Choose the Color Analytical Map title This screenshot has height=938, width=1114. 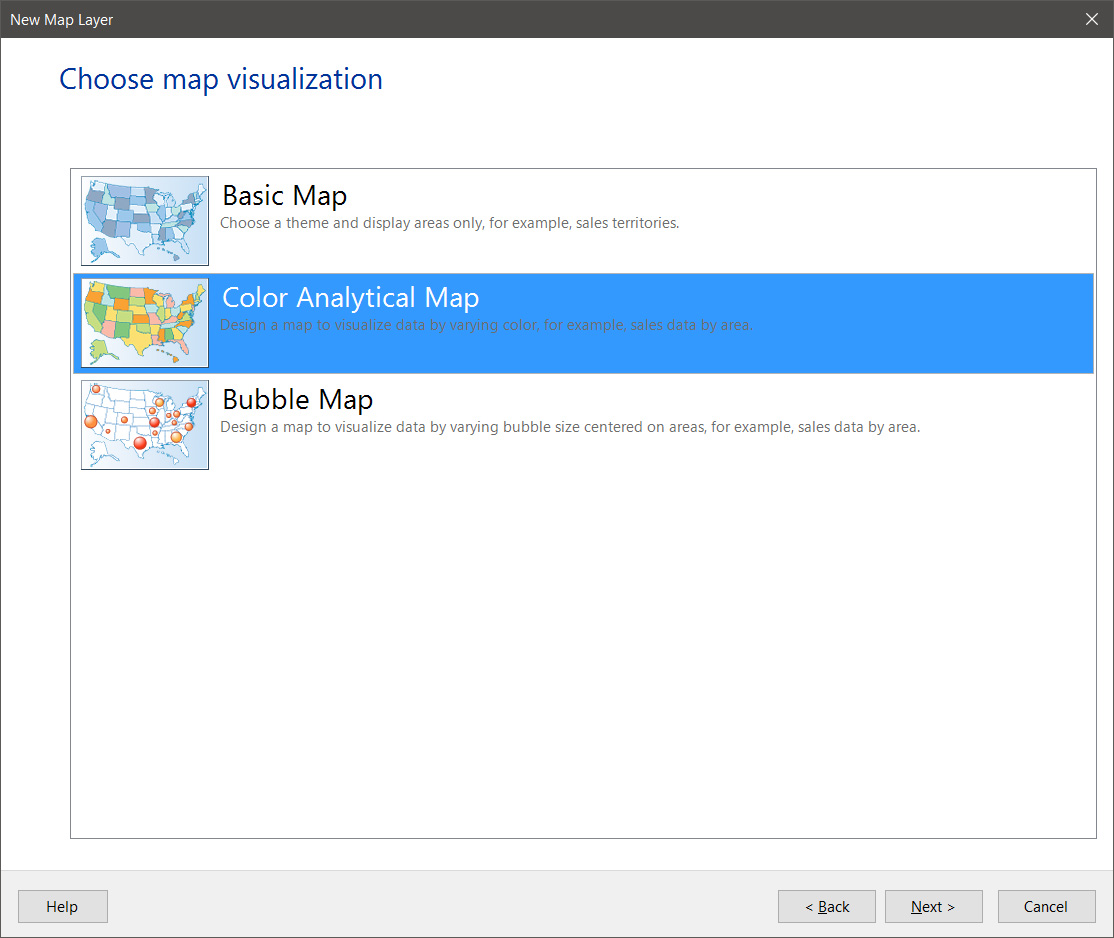[350, 297]
